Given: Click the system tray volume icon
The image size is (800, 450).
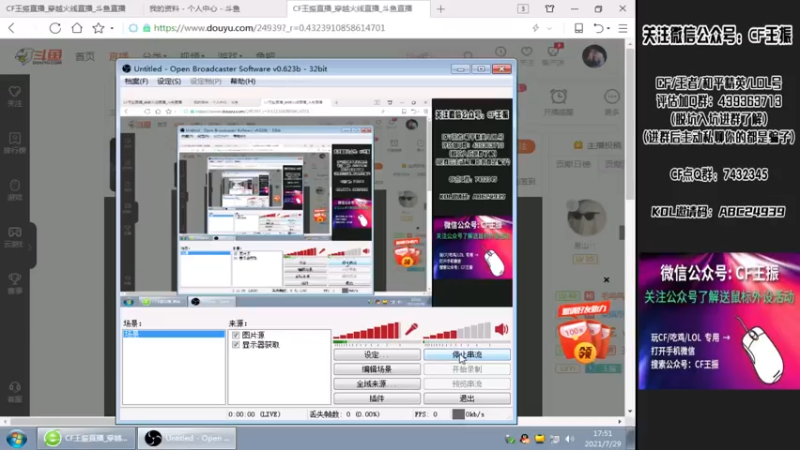Looking at the screenshot, I should [570, 439].
